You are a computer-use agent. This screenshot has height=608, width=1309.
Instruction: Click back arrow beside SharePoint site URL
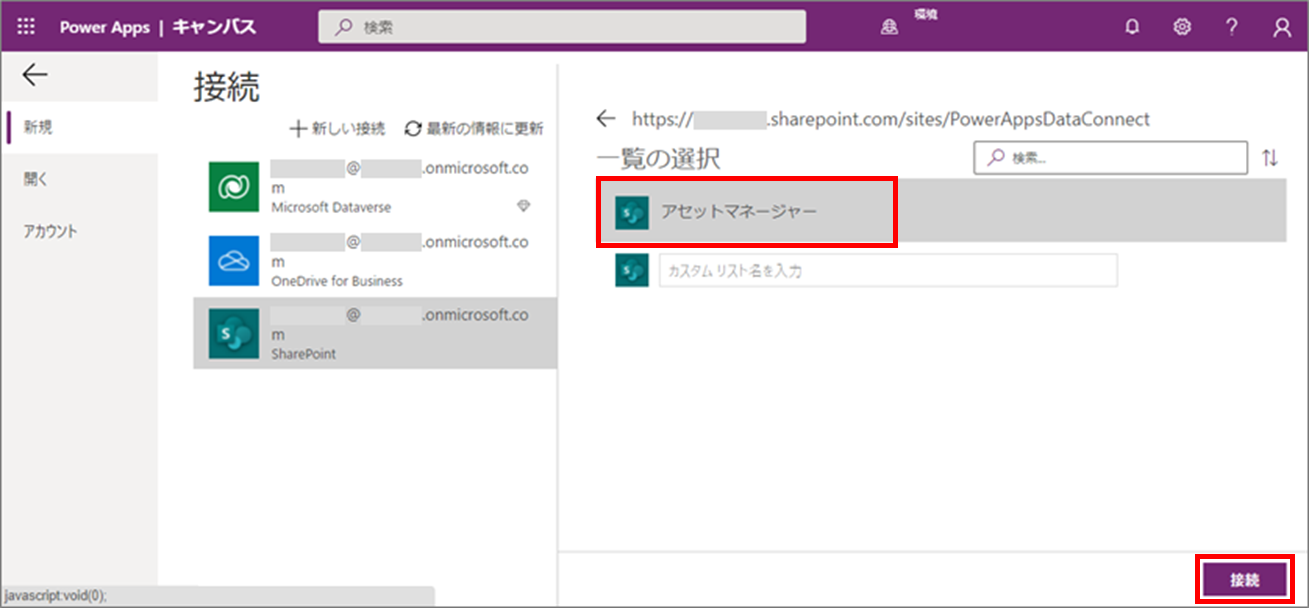[x=605, y=119]
